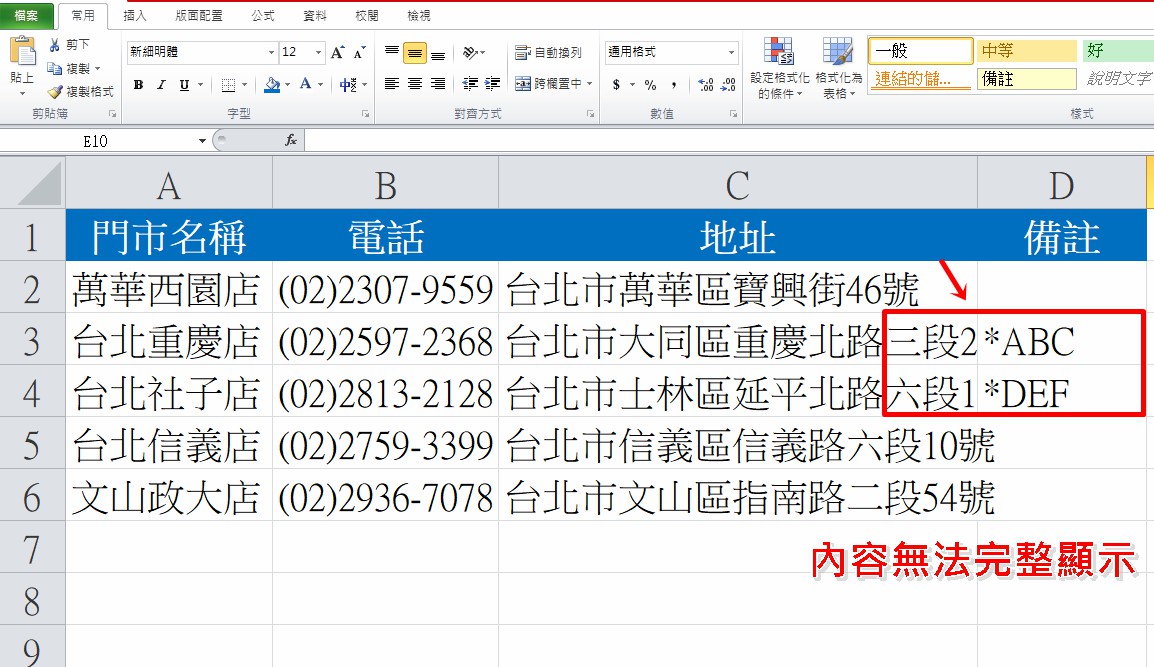Switch to the 插入 ribbon tab
Viewport: 1154px width, 667px height.
(134, 15)
